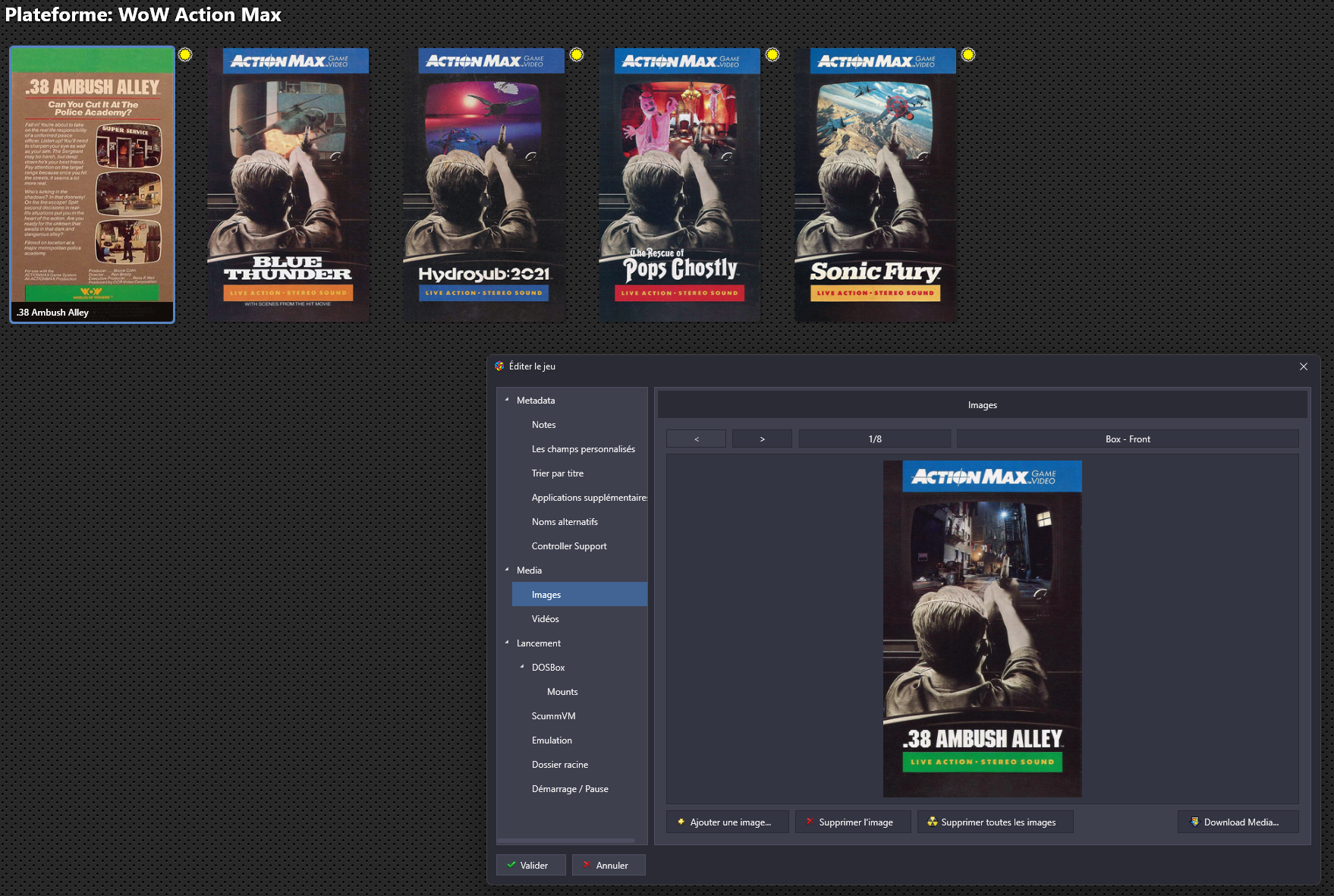Show the next image with the > button
This screenshot has height=896, width=1334.
762,439
